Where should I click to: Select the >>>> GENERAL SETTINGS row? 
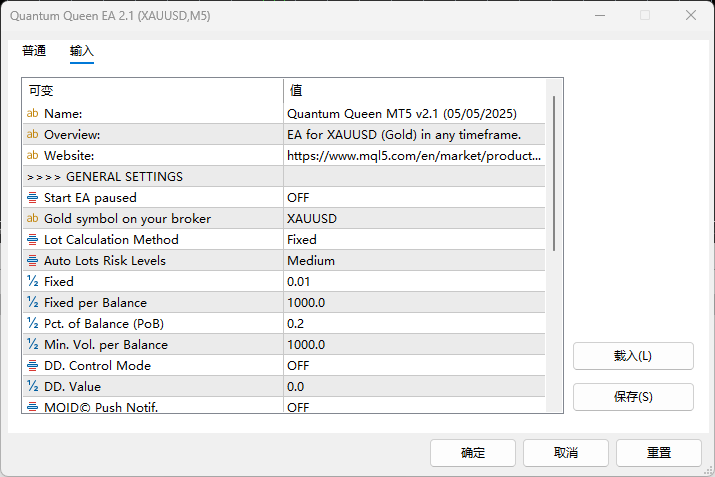pos(284,176)
